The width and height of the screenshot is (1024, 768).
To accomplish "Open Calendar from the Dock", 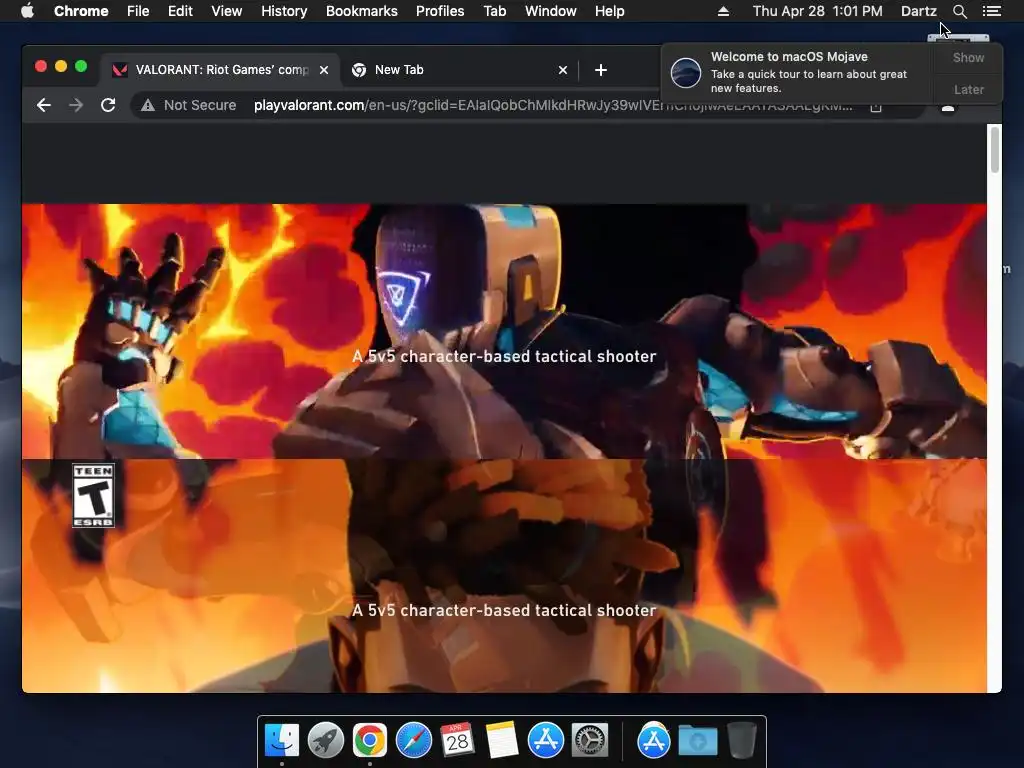I will coord(457,741).
